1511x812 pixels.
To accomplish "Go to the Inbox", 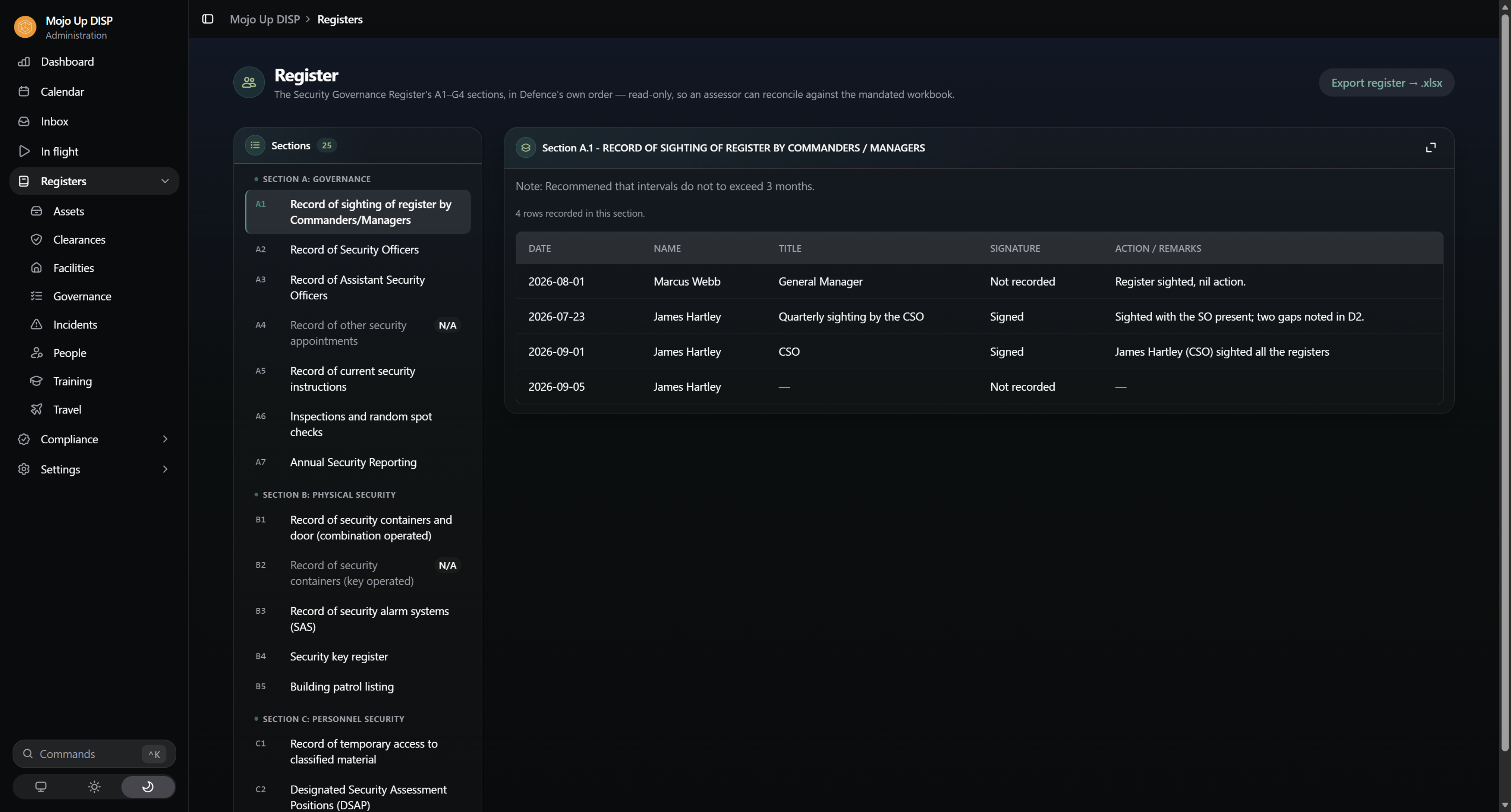I will (x=94, y=121).
